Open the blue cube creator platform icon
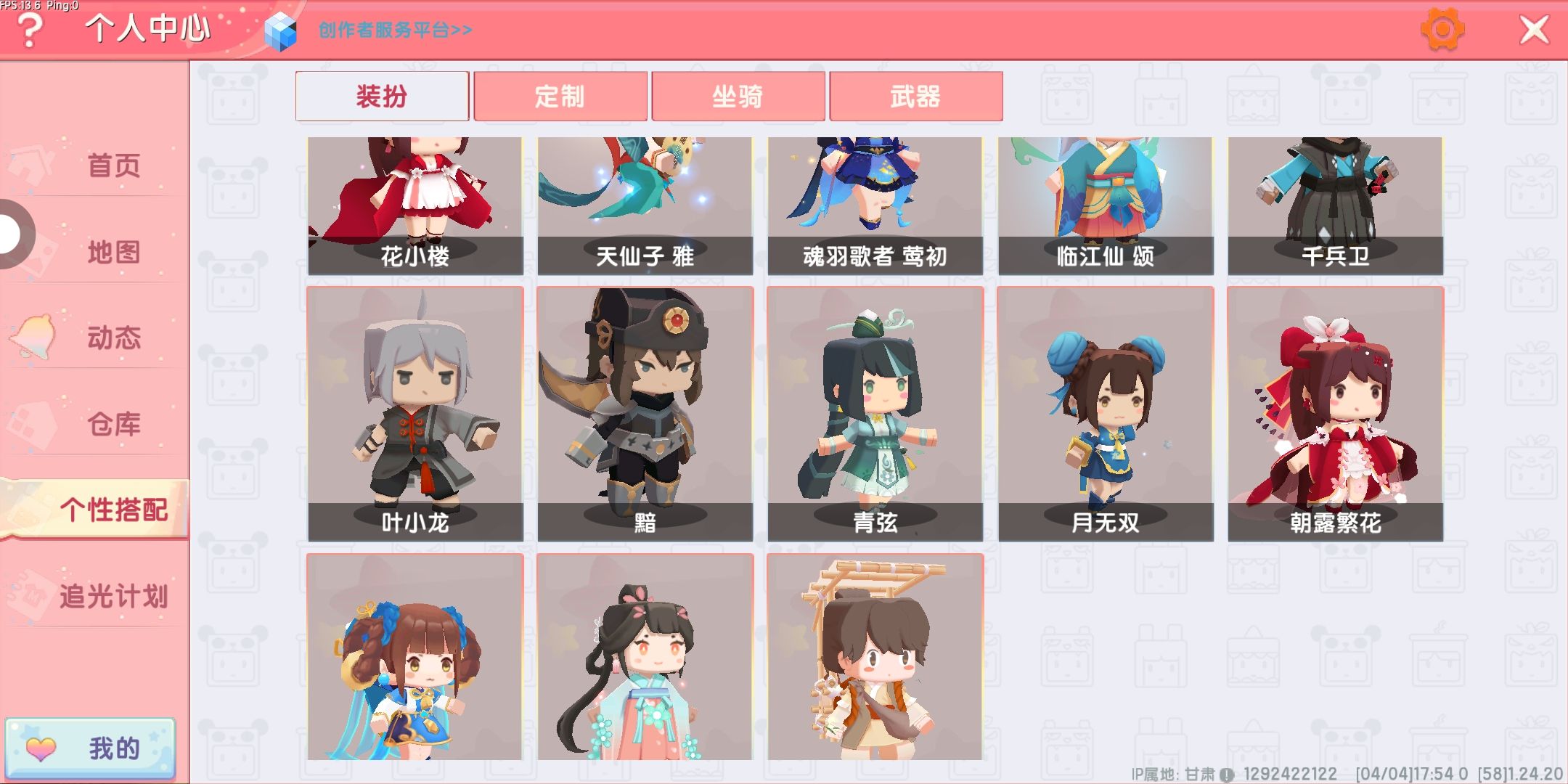Viewport: 1568px width, 784px height. pyautogui.click(x=280, y=32)
